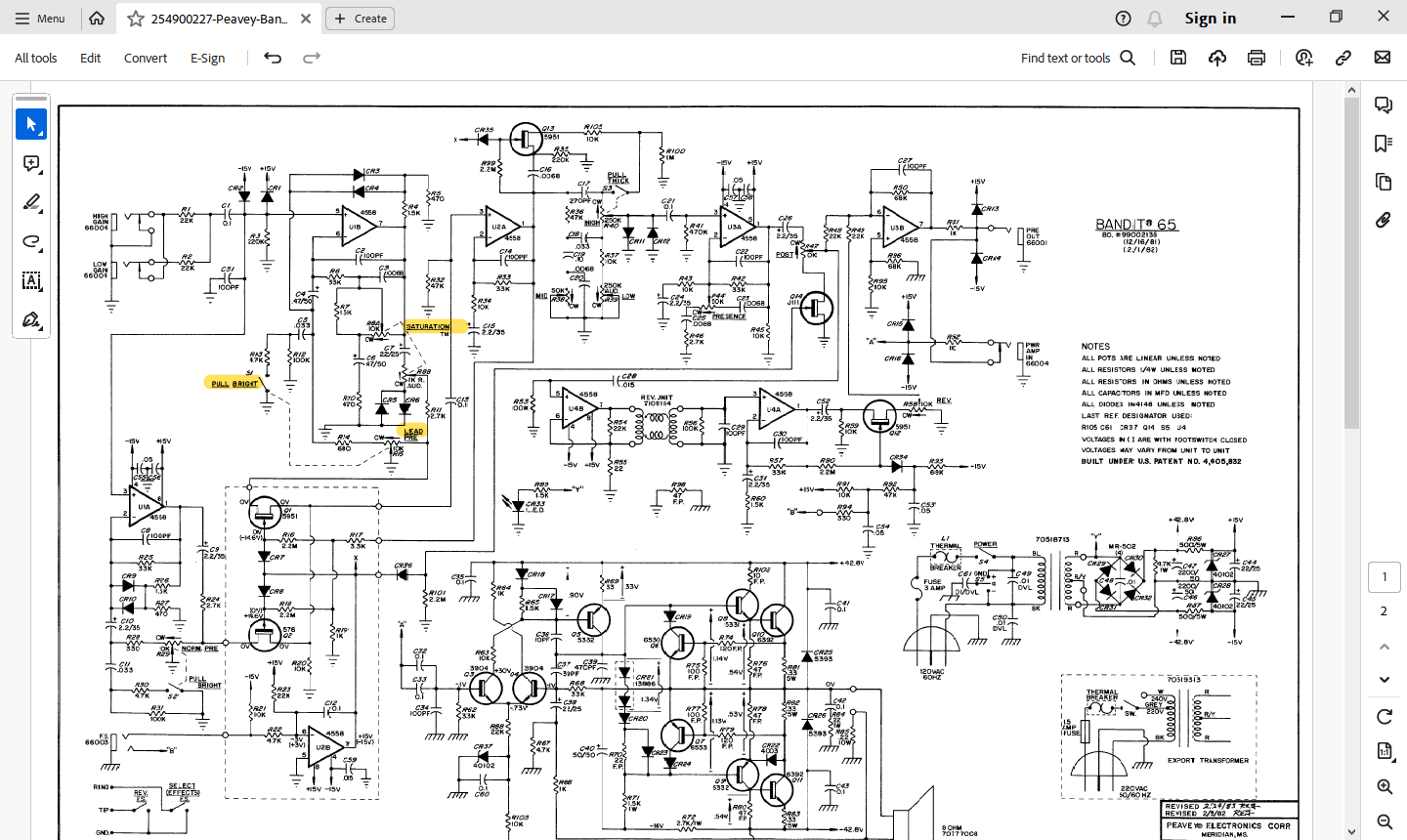This screenshot has height=840, width=1407.
Task: Click the EXPORT TRANSFORMER label
Action: click(x=1208, y=760)
